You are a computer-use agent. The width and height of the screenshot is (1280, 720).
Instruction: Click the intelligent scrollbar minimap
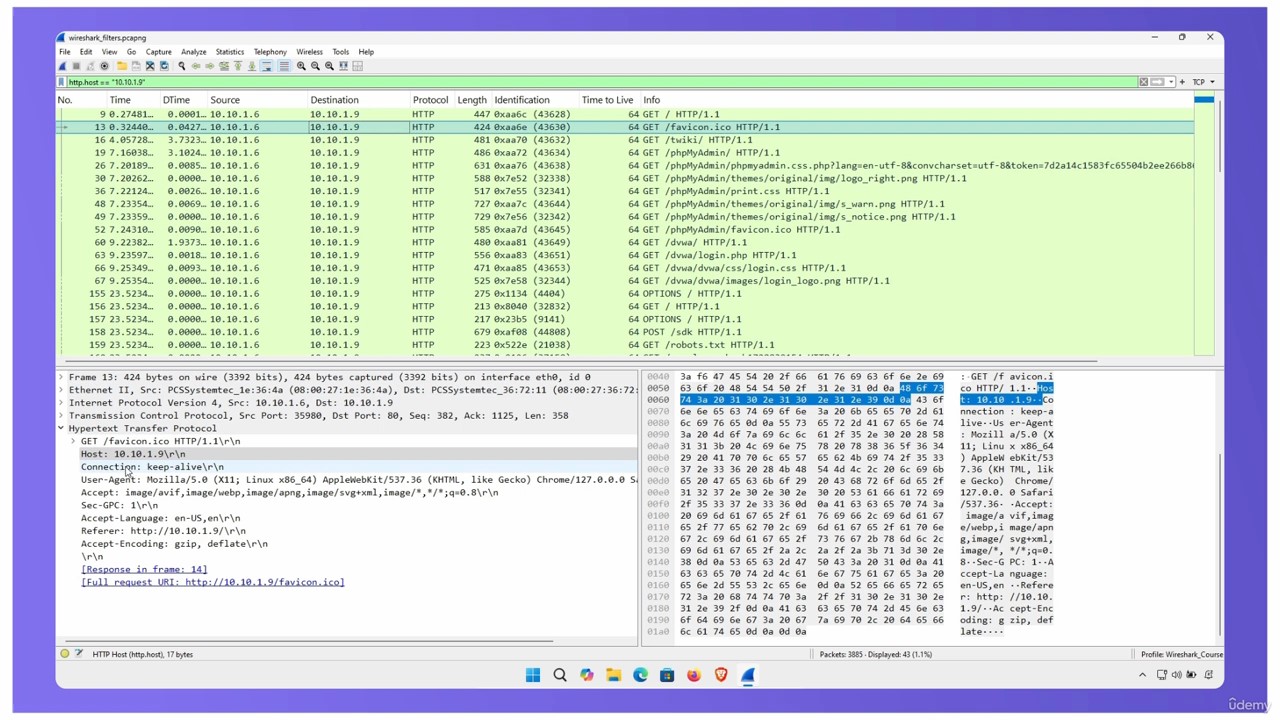coord(1204,225)
